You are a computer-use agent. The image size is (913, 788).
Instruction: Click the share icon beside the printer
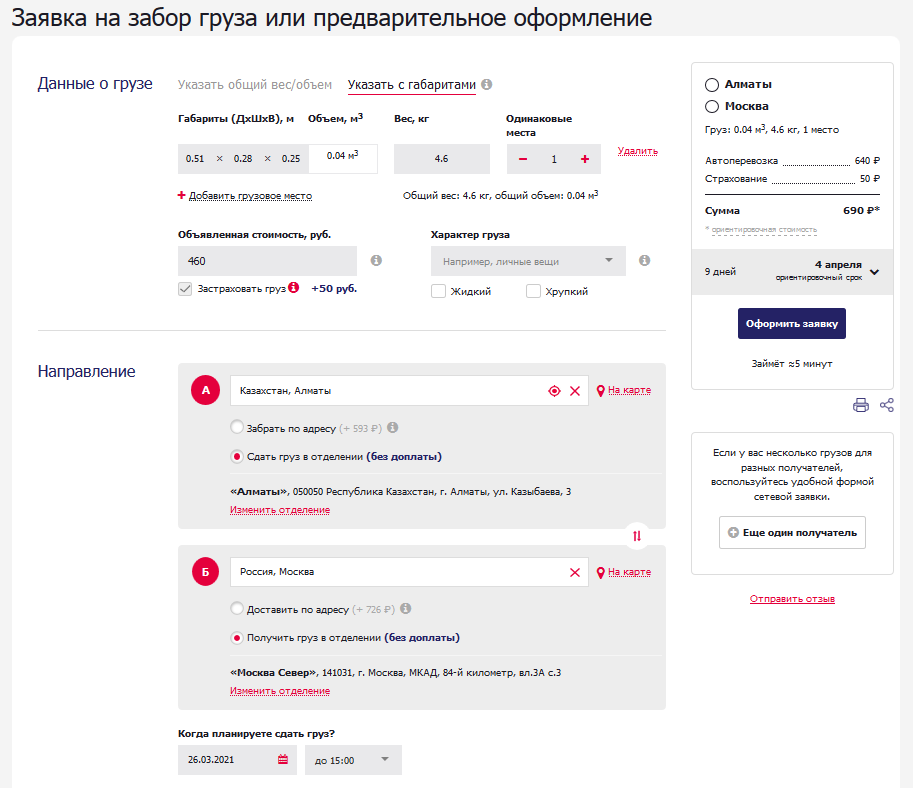click(x=886, y=405)
